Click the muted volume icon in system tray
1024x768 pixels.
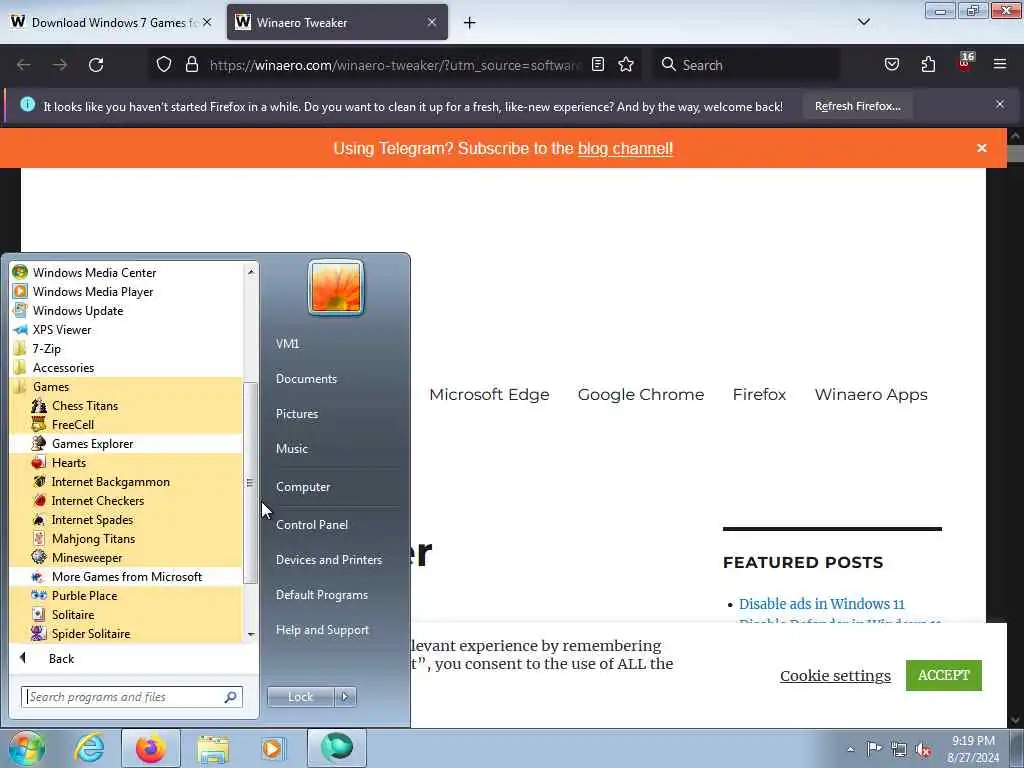click(923, 749)
